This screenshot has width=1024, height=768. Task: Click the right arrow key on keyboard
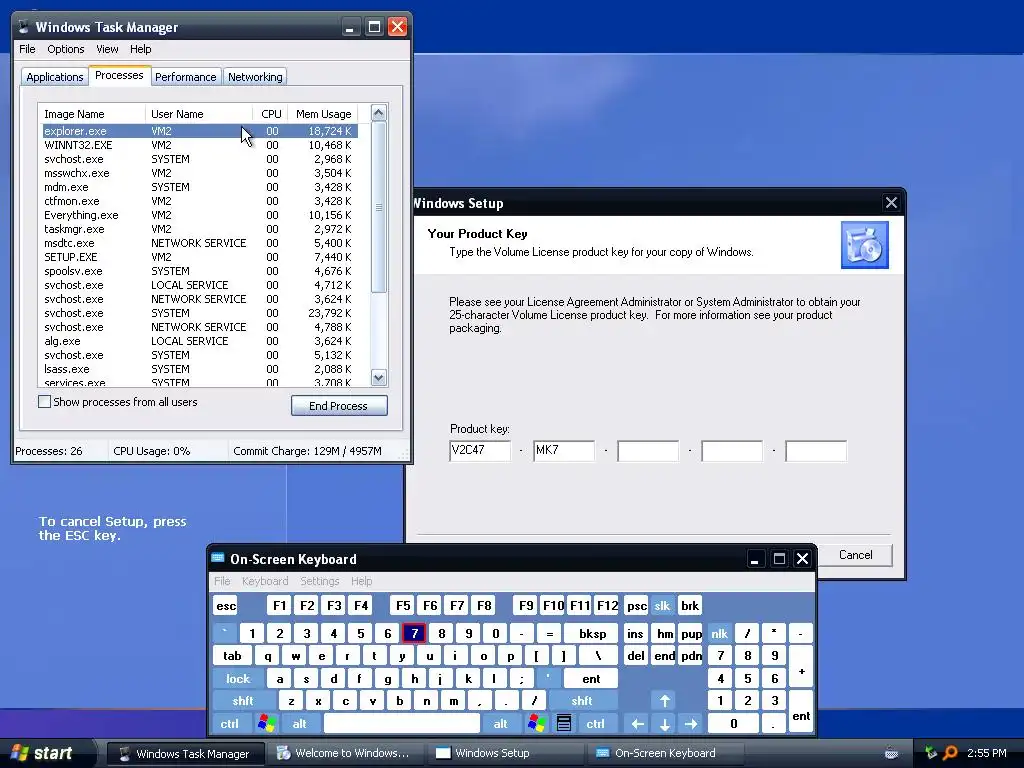692,724
